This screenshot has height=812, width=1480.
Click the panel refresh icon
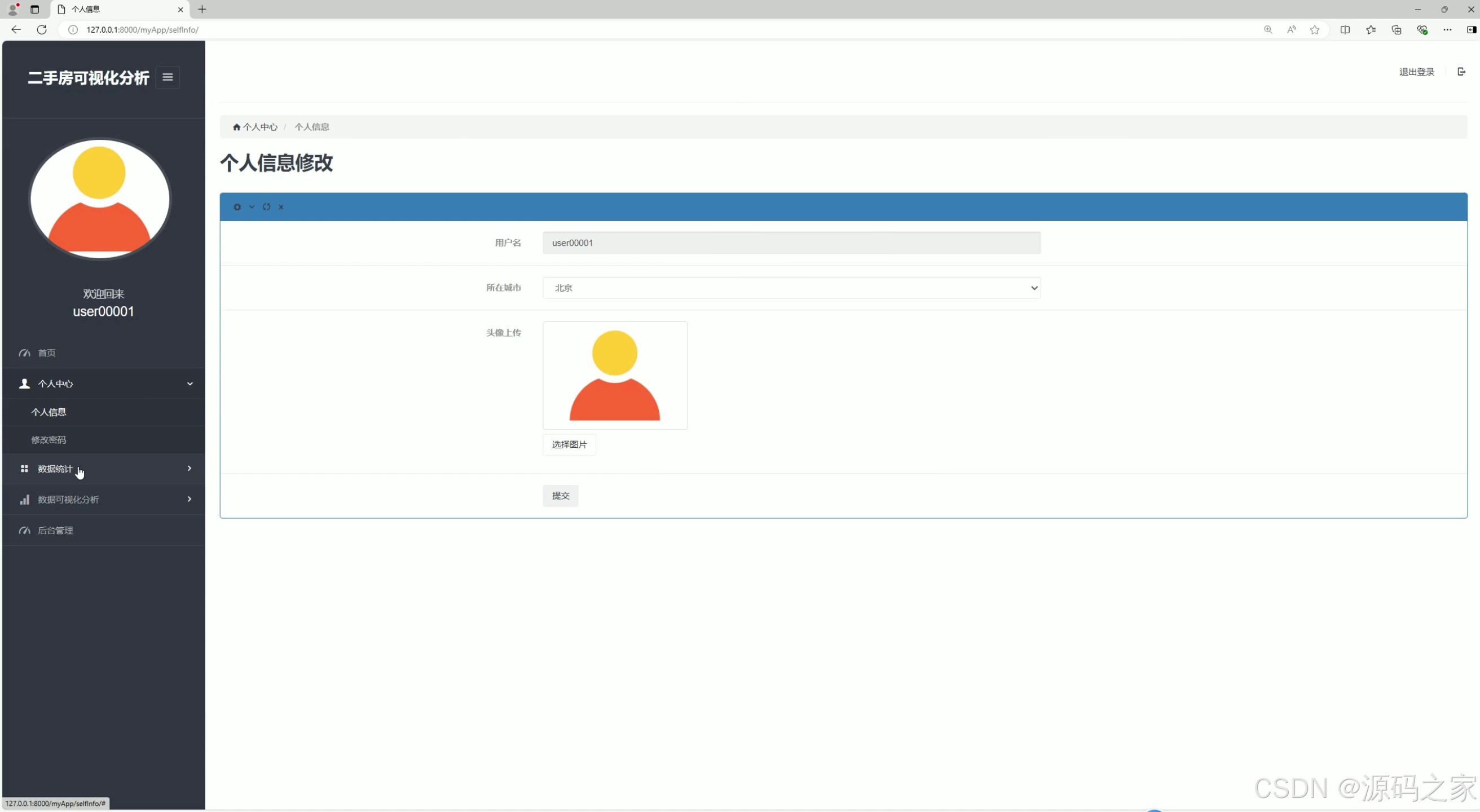(267, 207)
